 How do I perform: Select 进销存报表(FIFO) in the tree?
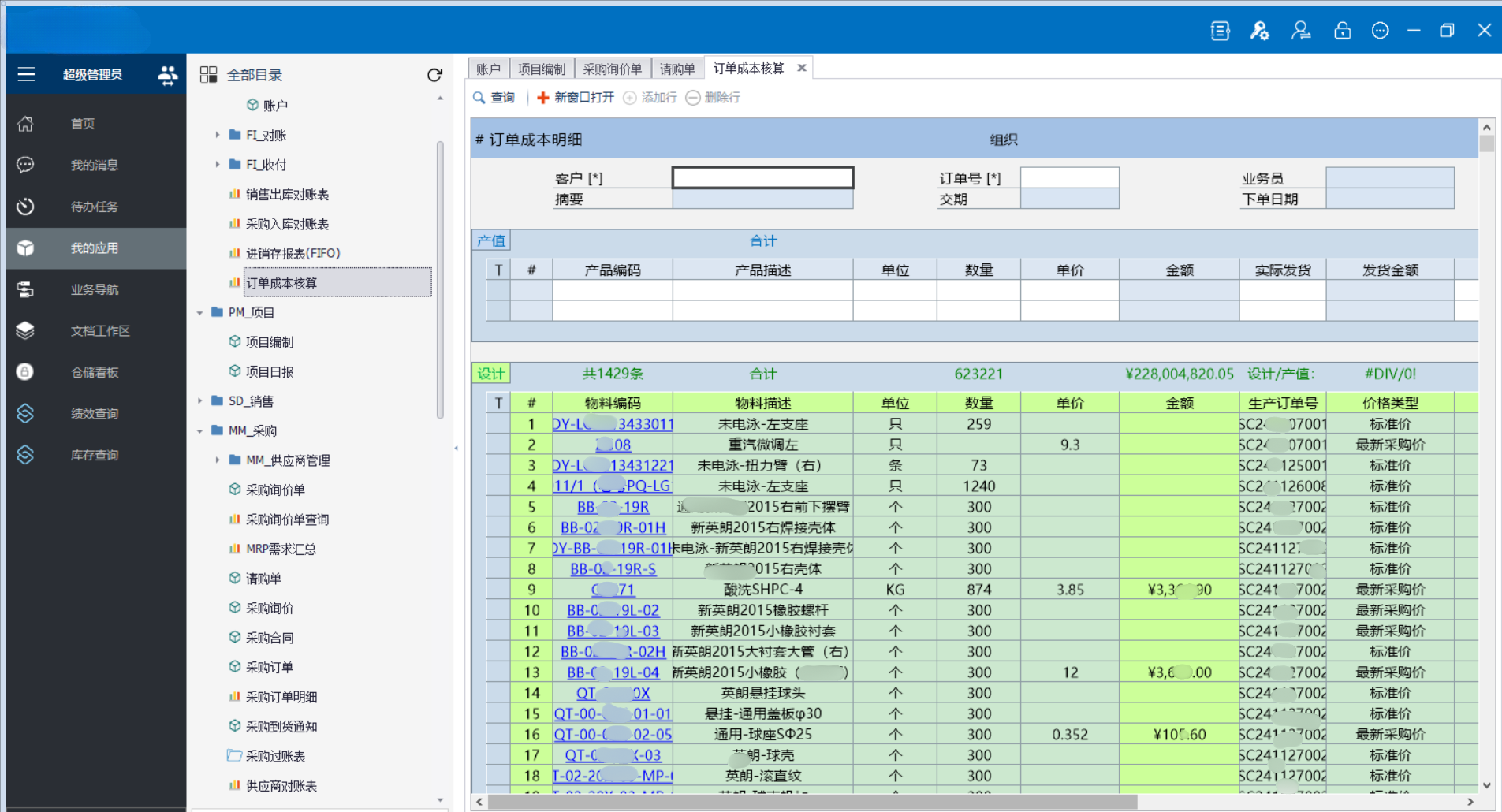click(x=293, y=253)
